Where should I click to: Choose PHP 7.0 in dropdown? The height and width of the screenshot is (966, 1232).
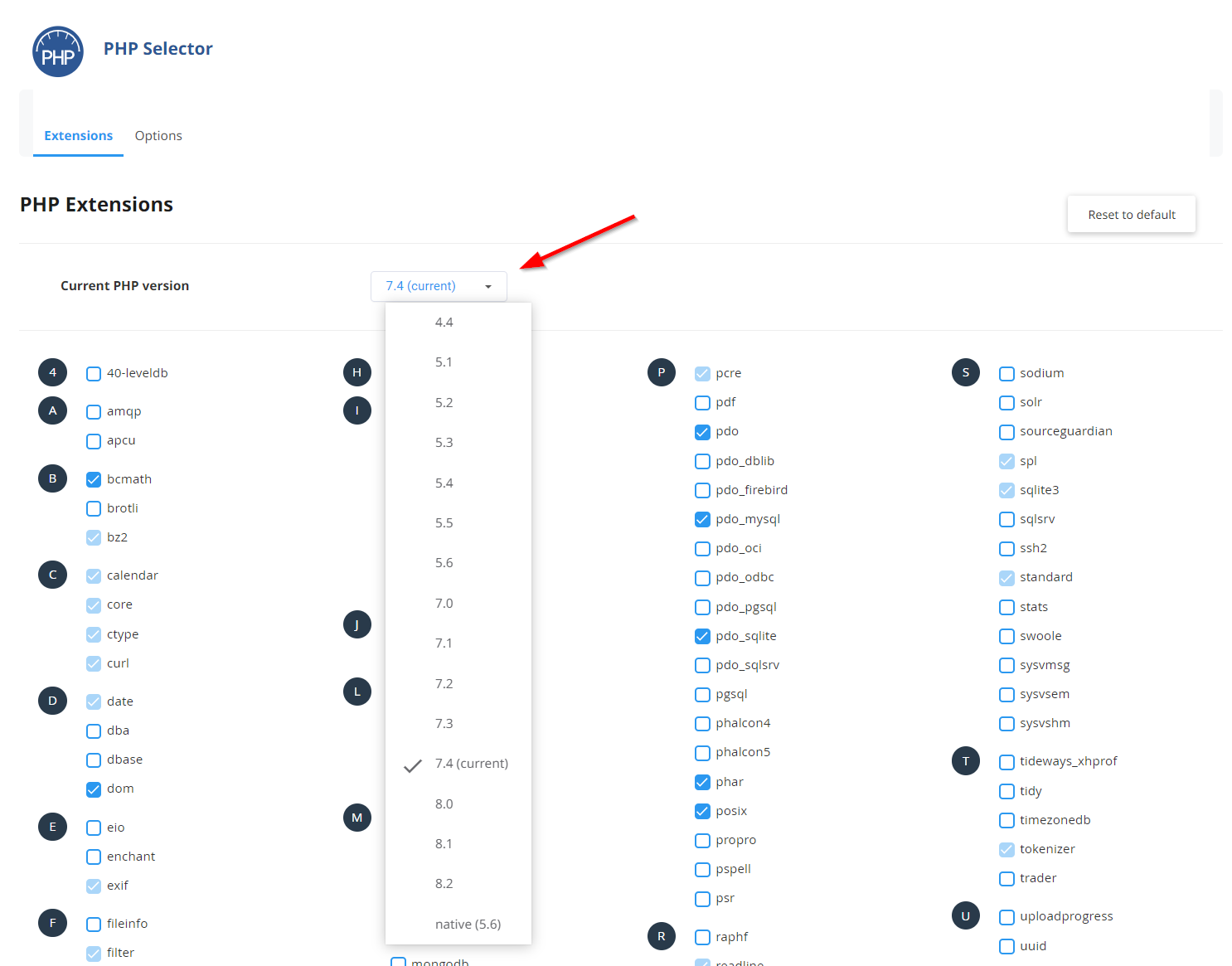458,604
